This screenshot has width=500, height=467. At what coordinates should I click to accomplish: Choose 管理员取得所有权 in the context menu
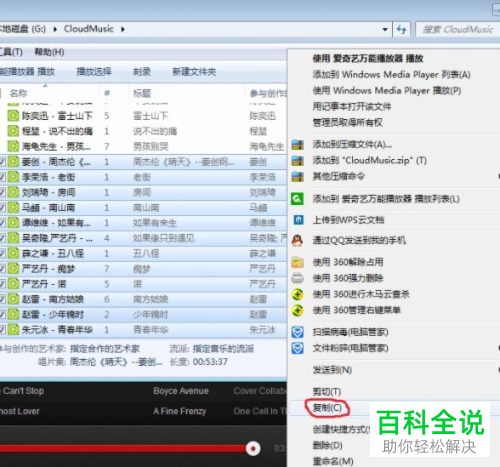(x=347, y=122)
